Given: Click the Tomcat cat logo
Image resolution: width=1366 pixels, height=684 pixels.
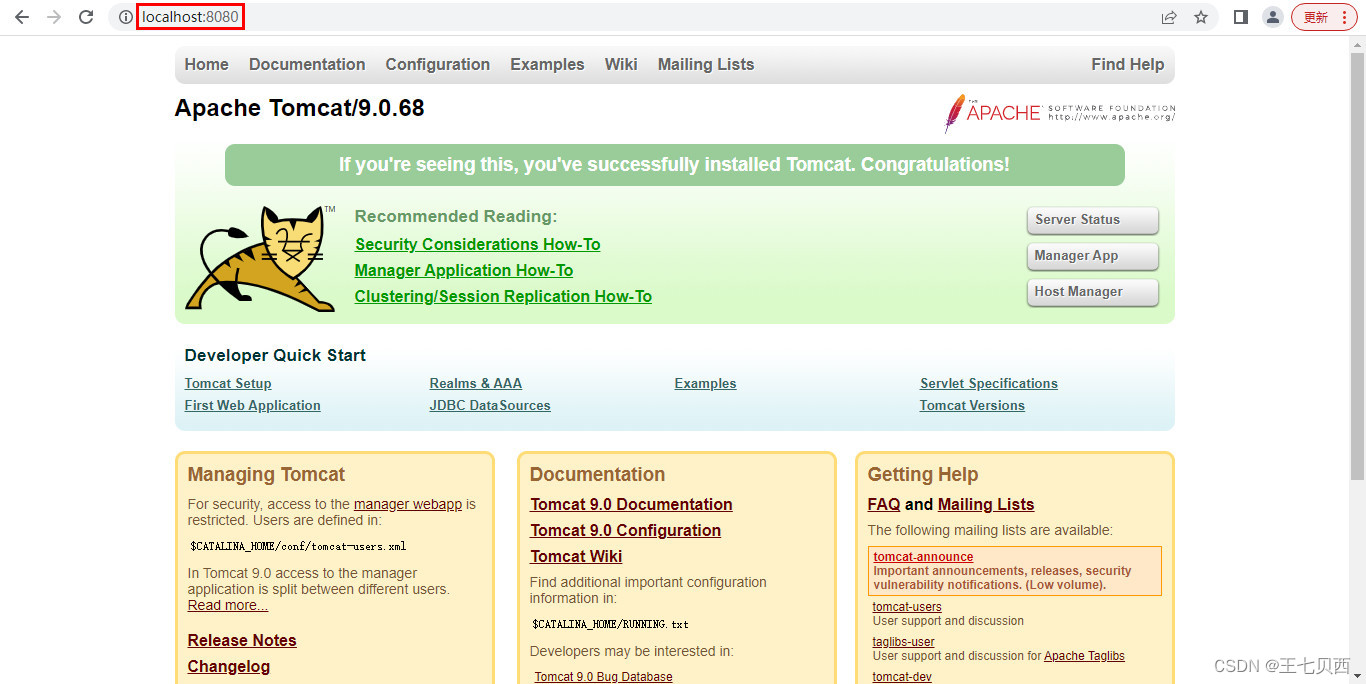Looking at the screenshot, I should (x=261, y=259).
